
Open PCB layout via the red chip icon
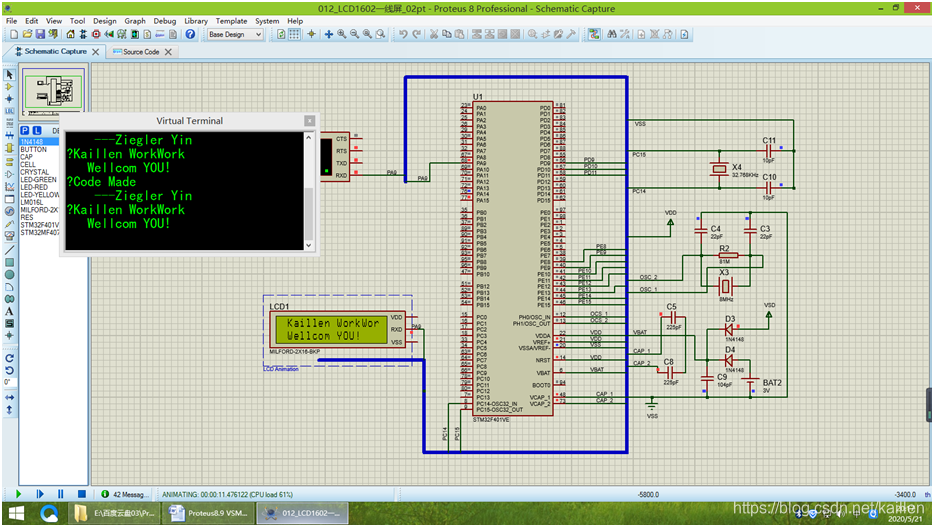tap(96, 35)
